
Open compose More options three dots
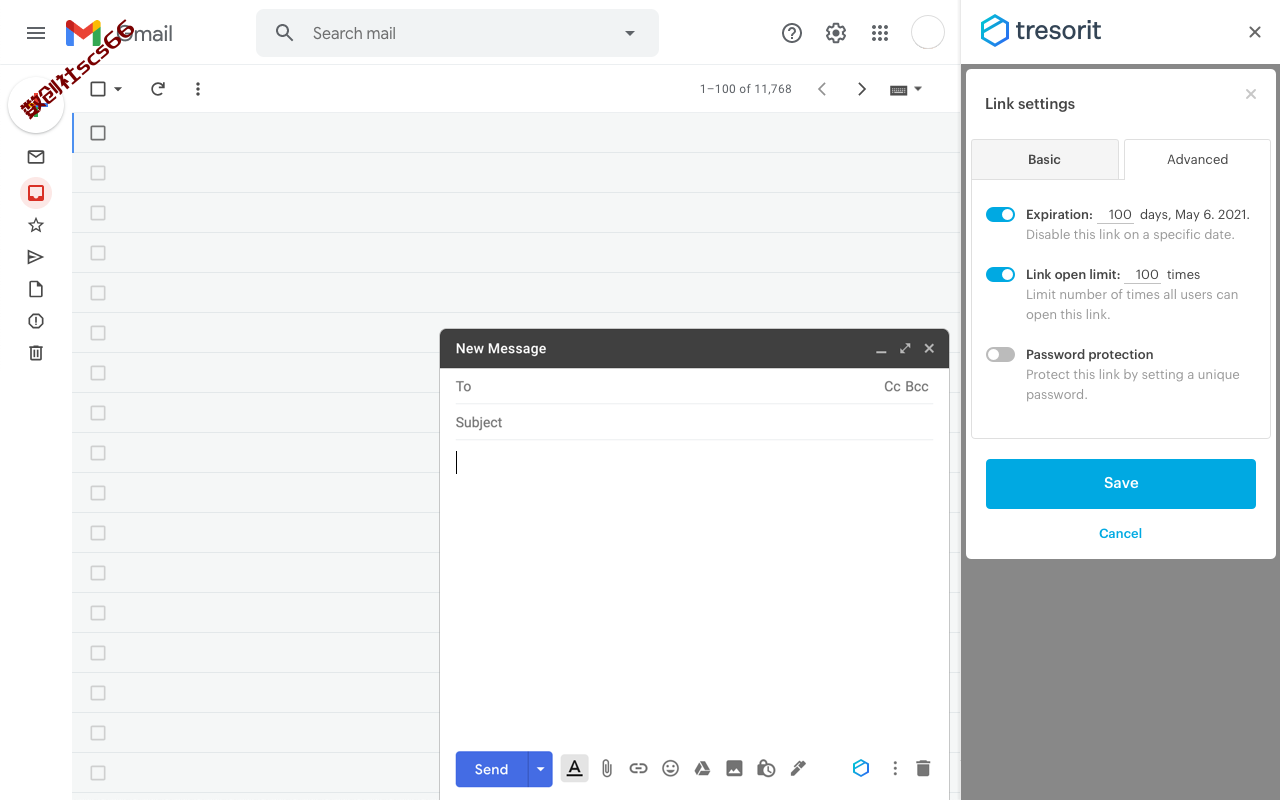(895, 768)
